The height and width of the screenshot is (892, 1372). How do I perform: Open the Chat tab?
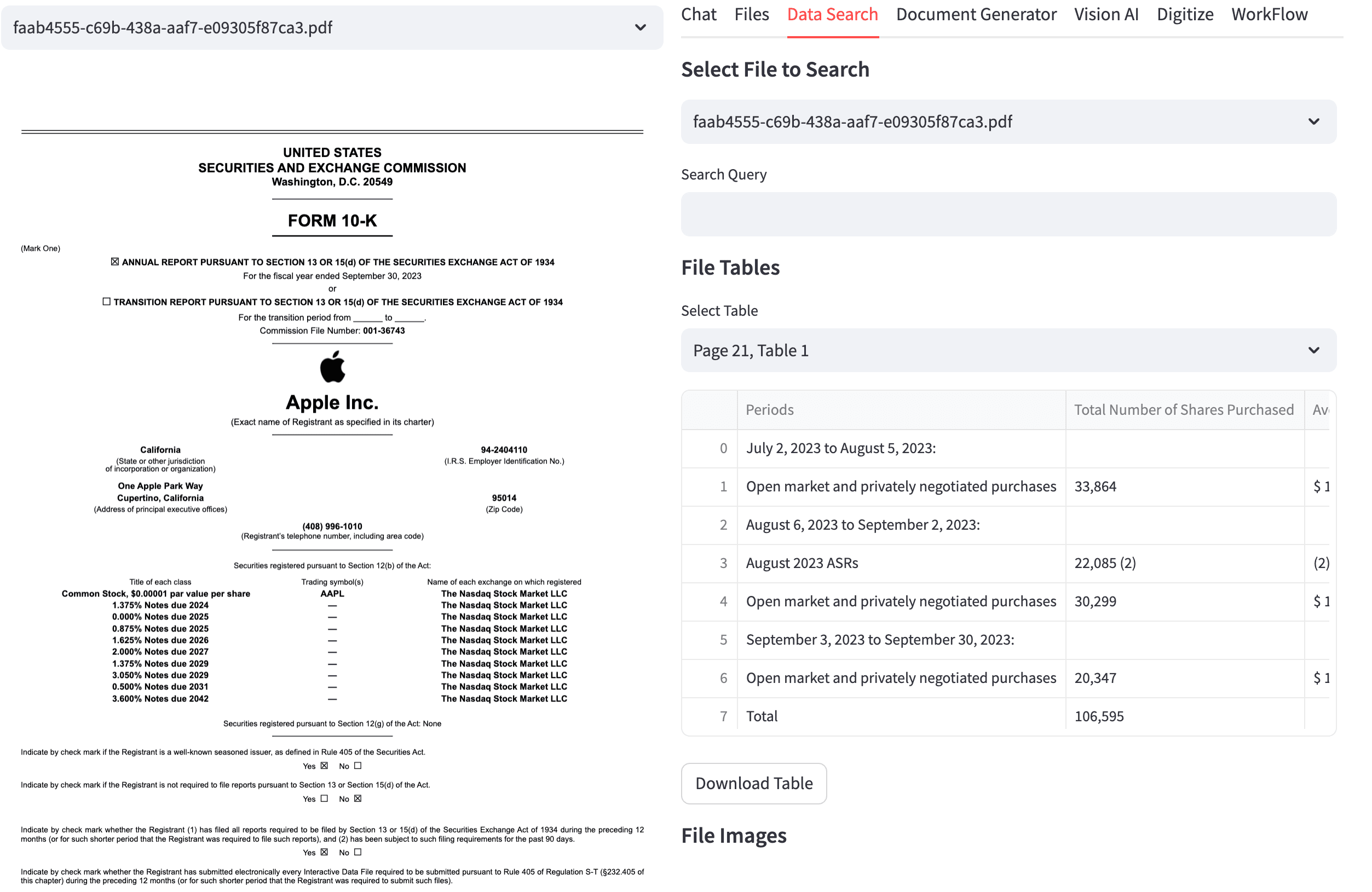pos(698,14)
